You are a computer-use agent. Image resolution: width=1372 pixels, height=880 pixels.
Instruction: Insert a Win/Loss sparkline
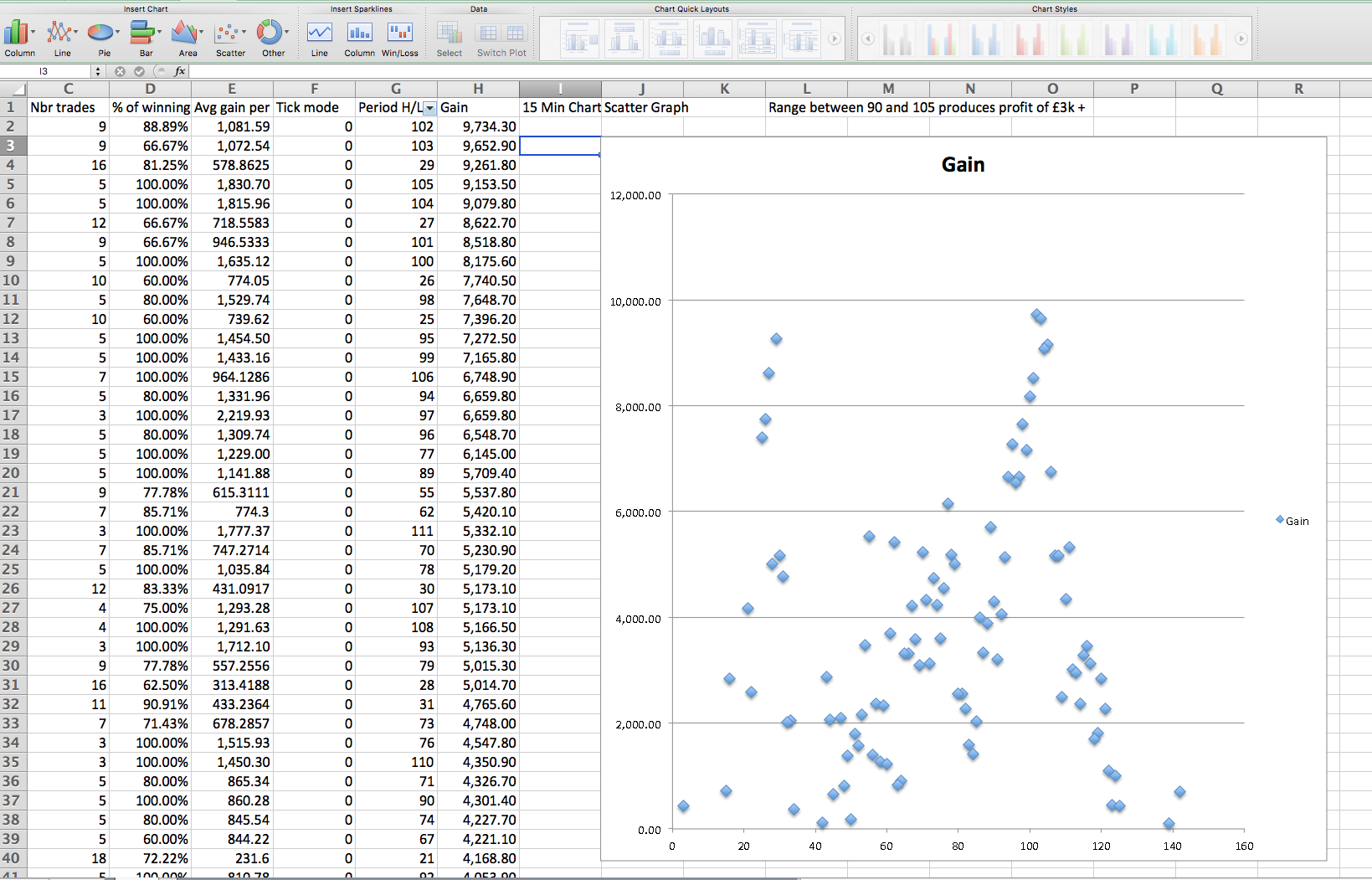coord(399,33)
